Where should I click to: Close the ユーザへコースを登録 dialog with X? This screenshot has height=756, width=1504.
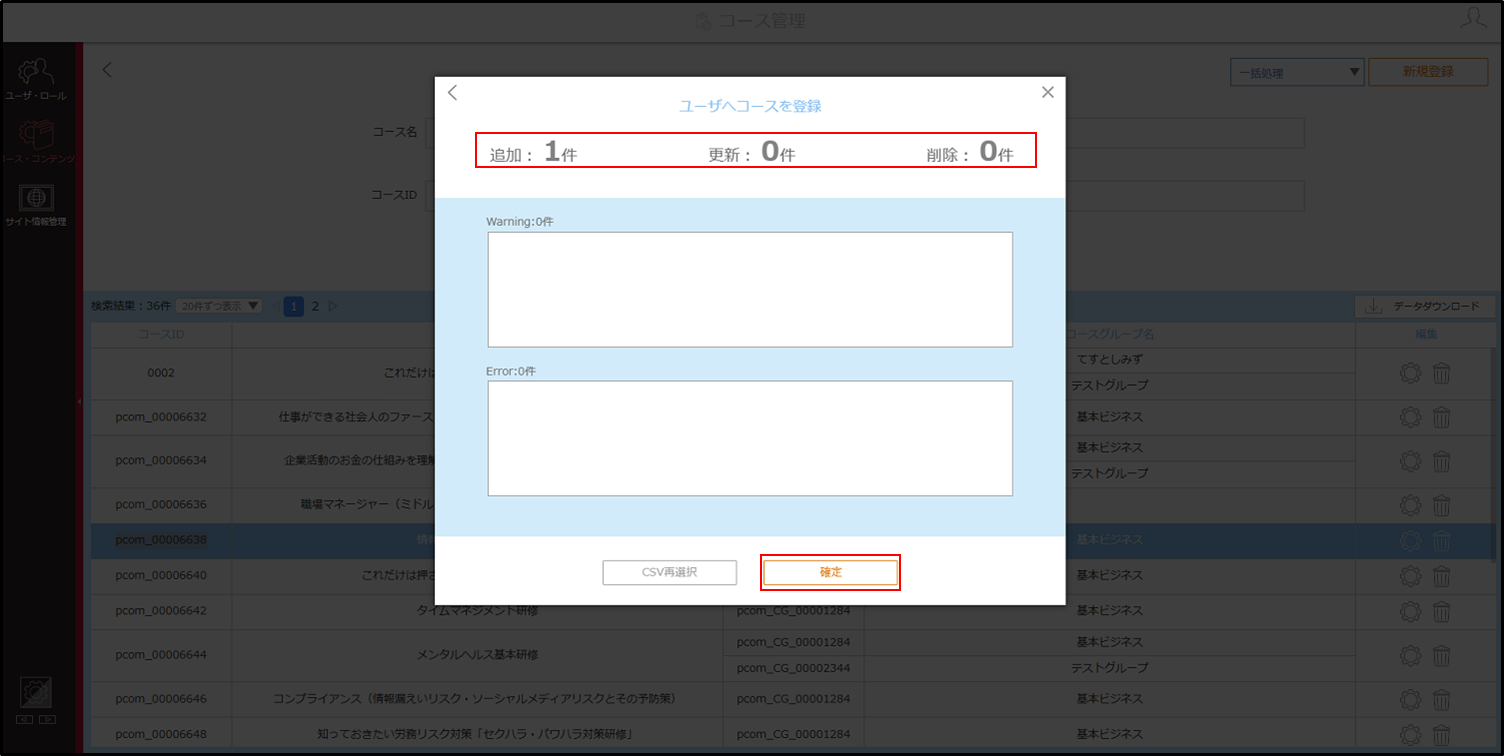click(1048, 92)
